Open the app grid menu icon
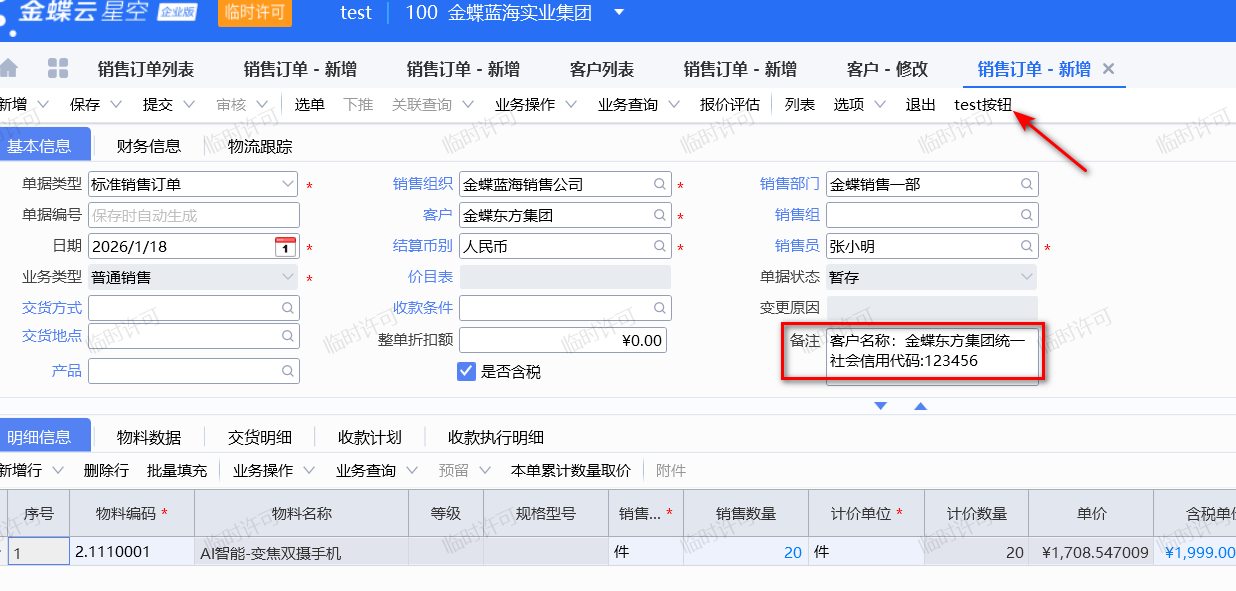The image size is (1236, 591). coord(58,68)
